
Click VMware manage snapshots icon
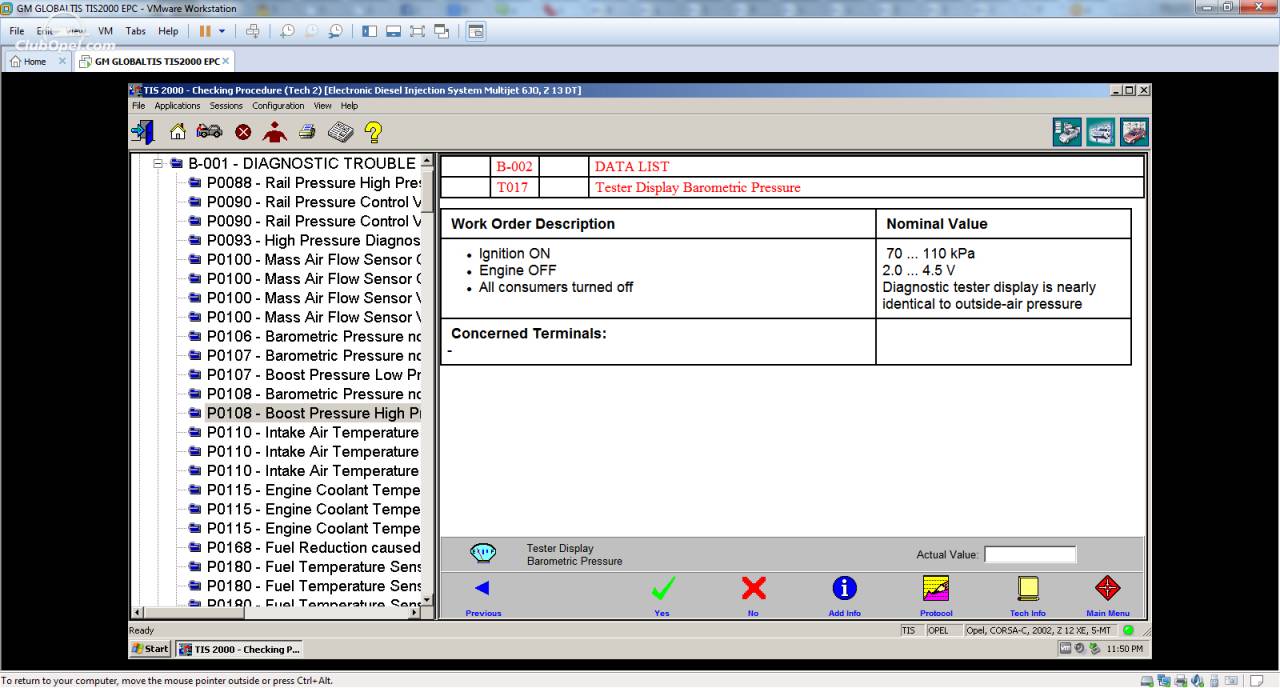coord(335,31)
